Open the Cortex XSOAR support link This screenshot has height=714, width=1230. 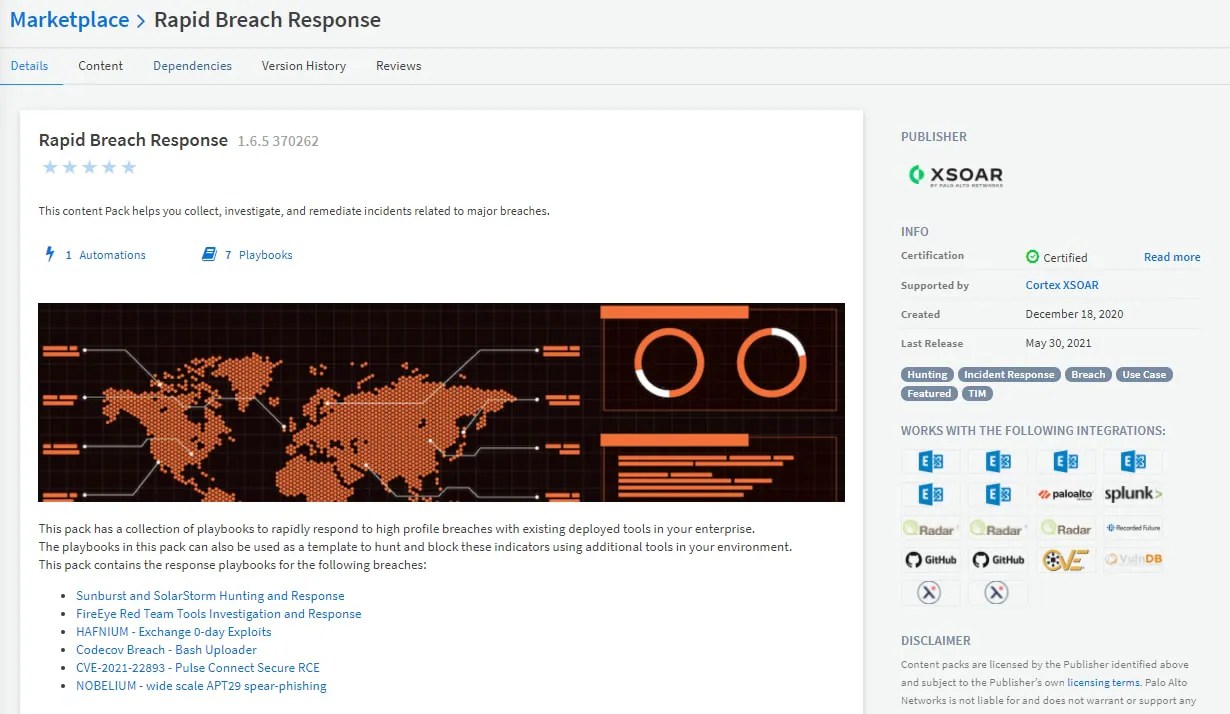click(1062, 285)
